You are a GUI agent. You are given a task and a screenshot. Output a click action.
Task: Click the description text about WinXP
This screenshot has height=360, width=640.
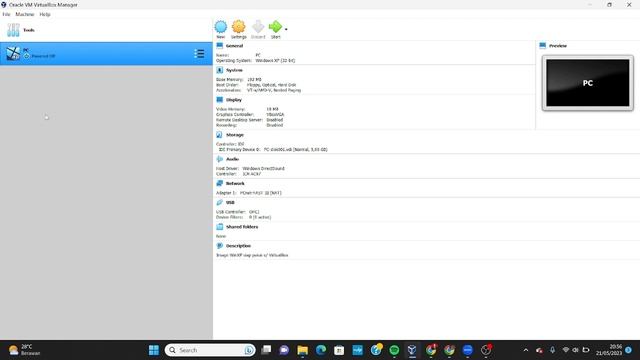pyautogui.click(x=252, y=255)
